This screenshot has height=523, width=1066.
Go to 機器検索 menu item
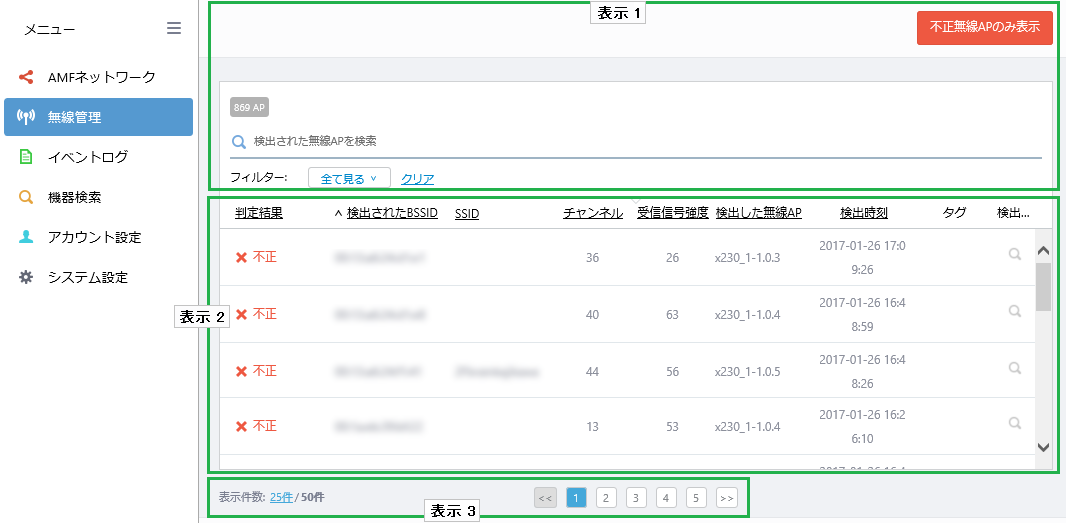point(99,197)
